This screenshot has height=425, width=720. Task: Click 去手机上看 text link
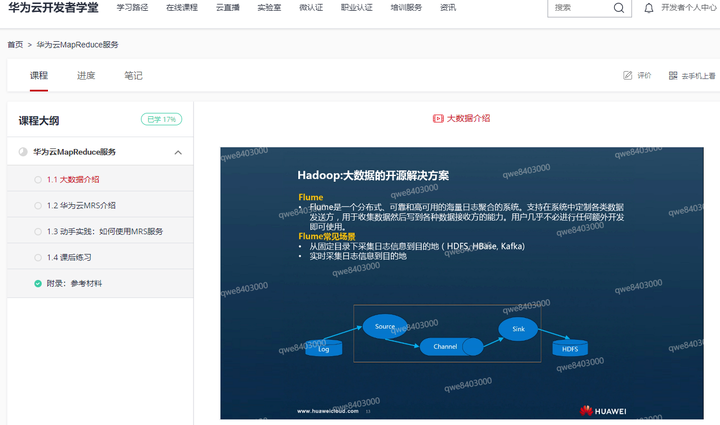[x=698, y=76]
